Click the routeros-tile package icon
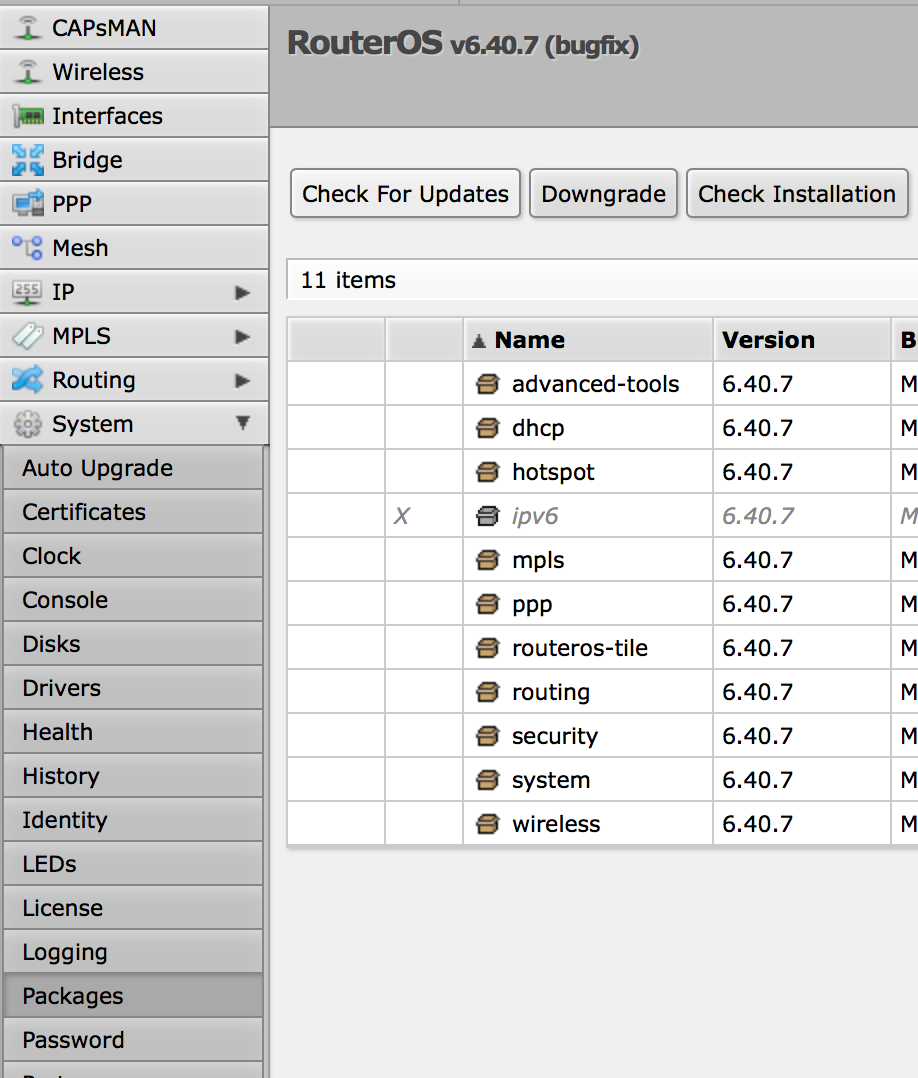This screenshot has width=918, height=1078. [x=488, y=648]
